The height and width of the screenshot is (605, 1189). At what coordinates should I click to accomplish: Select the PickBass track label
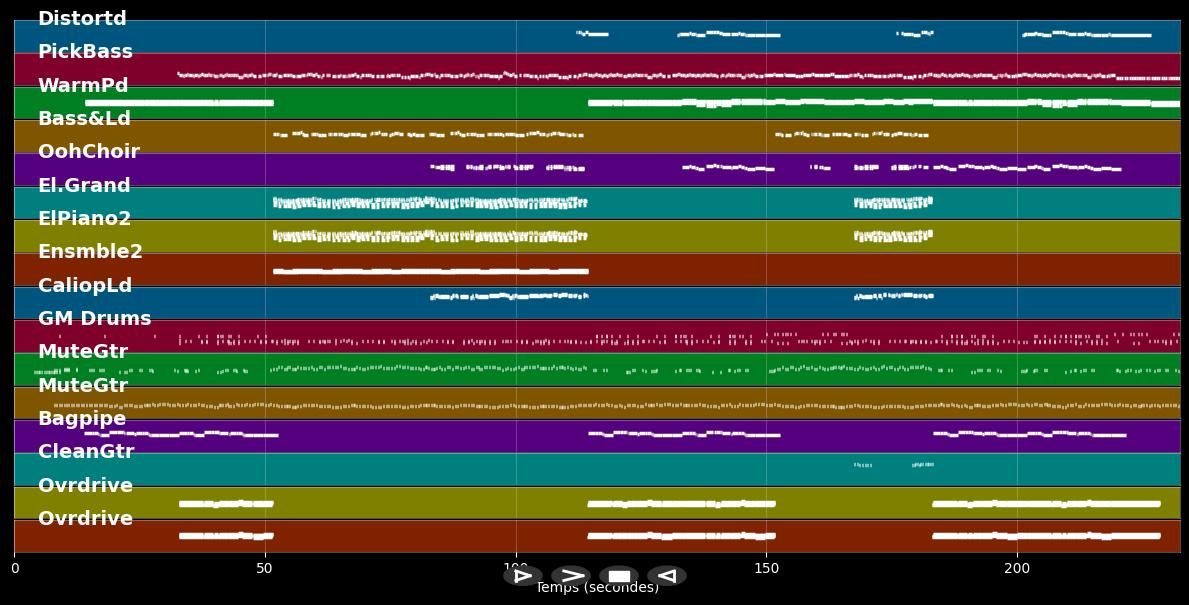point(85,52)
